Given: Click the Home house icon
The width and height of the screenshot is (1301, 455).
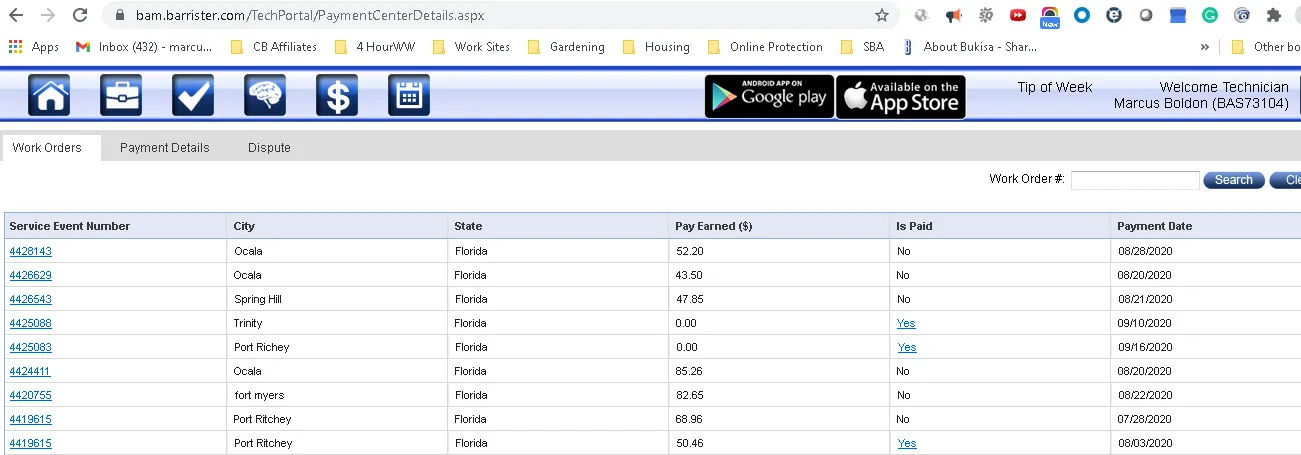Looking at the screenshot, I should click(x=50, y=96).
